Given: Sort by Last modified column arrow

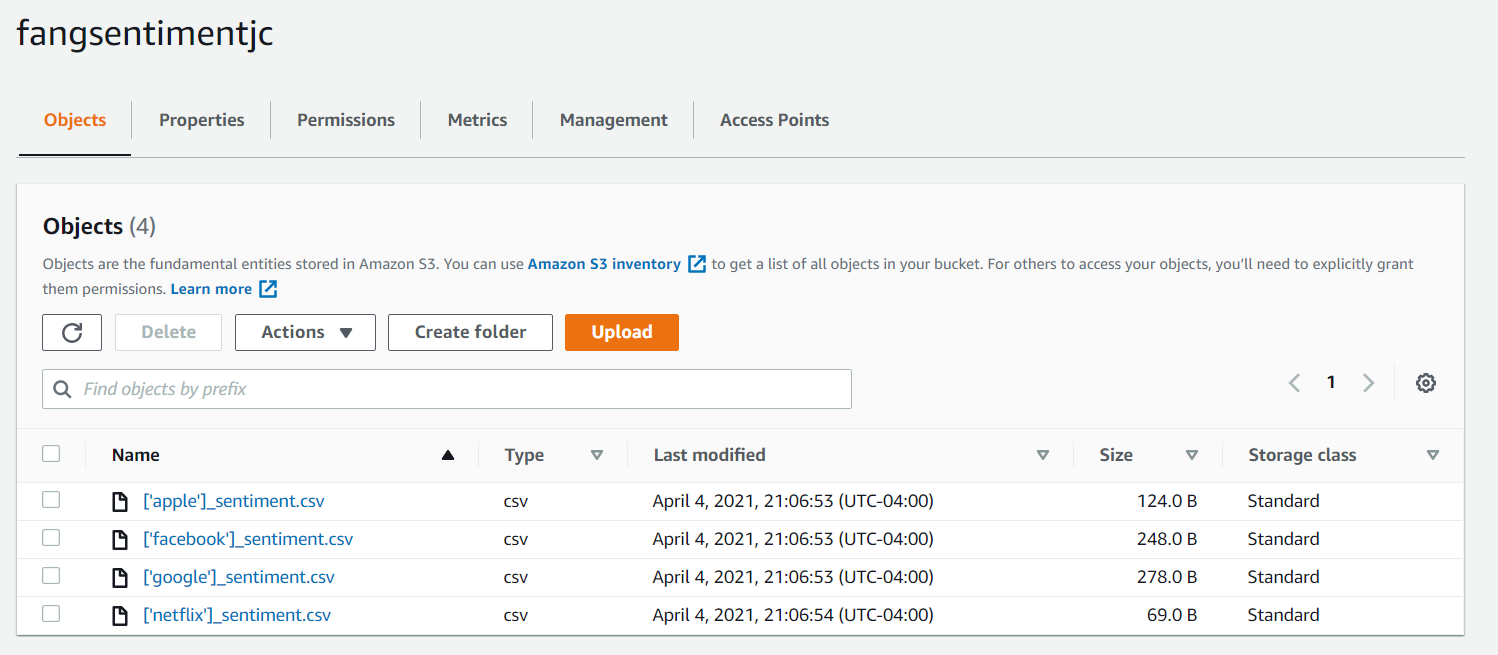Looking at the screenshot, I should (x=1043, y=455).
